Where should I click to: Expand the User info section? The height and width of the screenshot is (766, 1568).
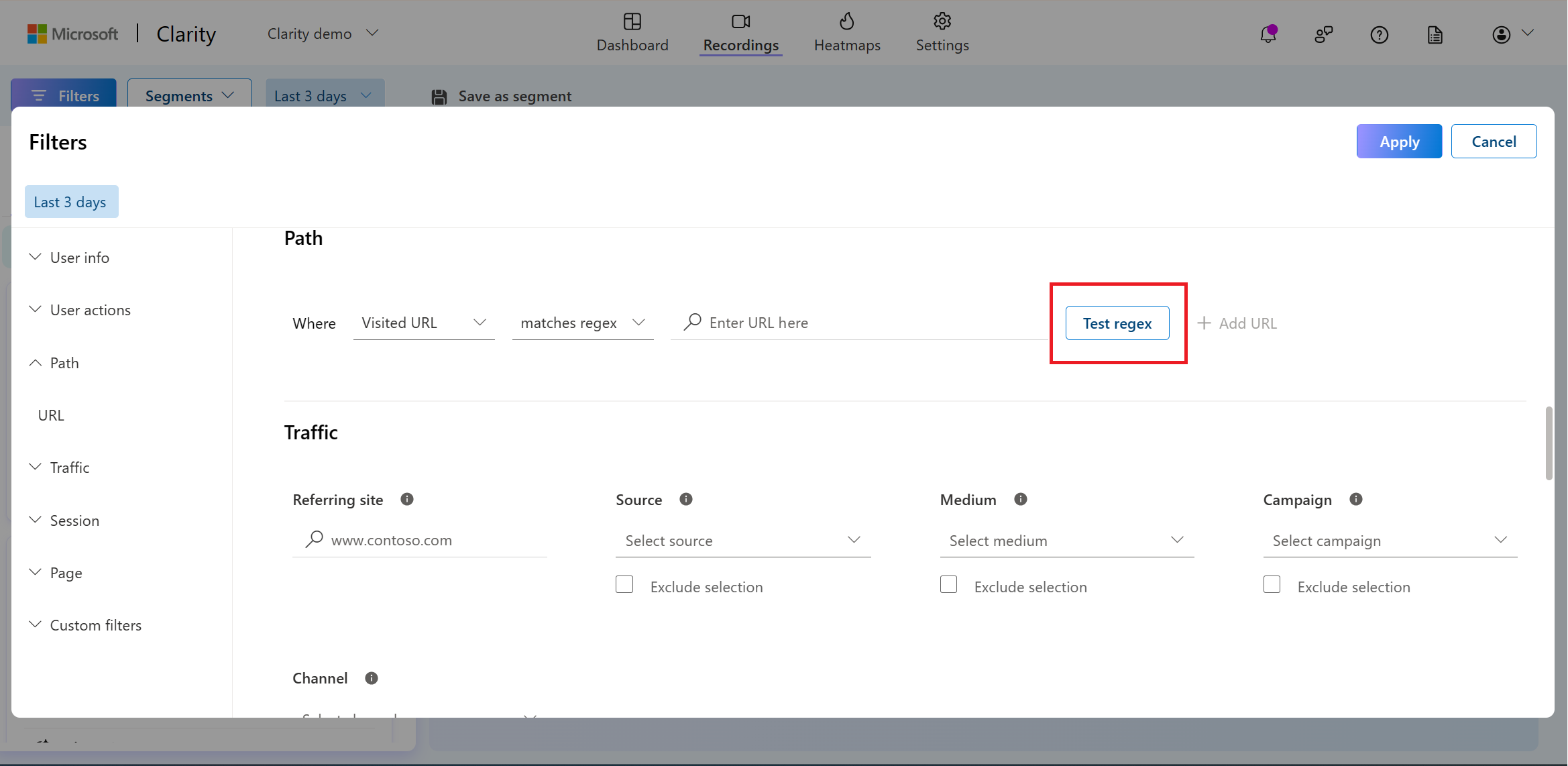coord(70,258)
